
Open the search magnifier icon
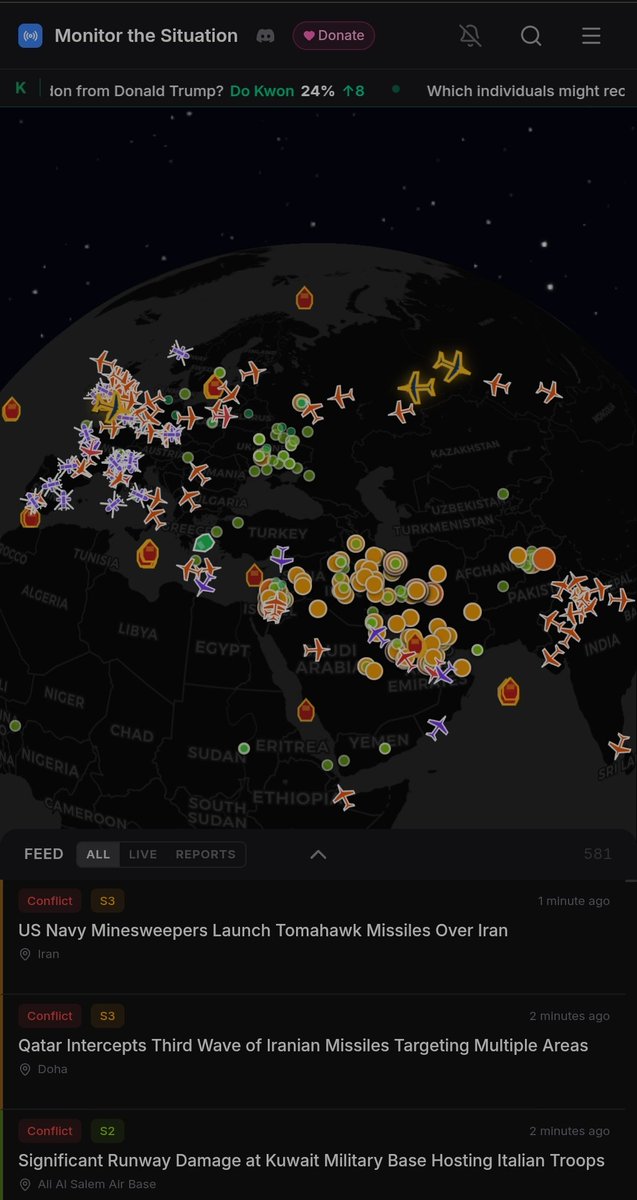pos(531,36)
